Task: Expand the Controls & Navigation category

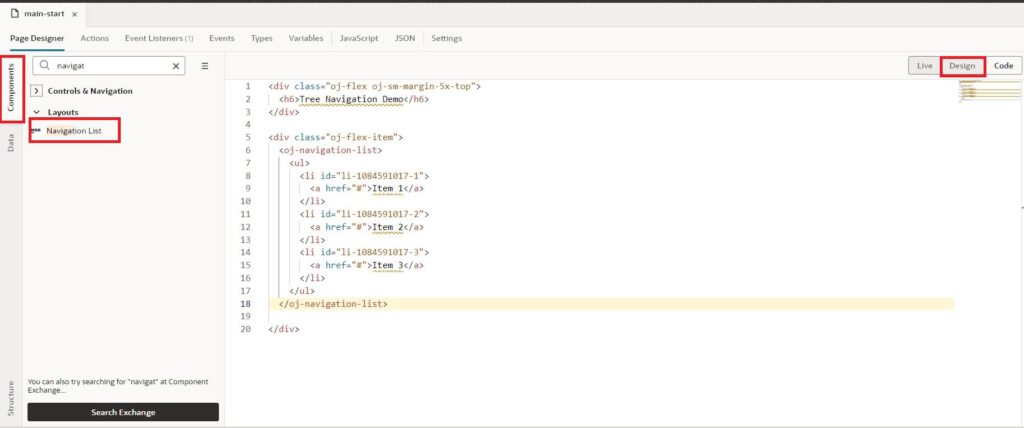Action: (x=37, y=91)
